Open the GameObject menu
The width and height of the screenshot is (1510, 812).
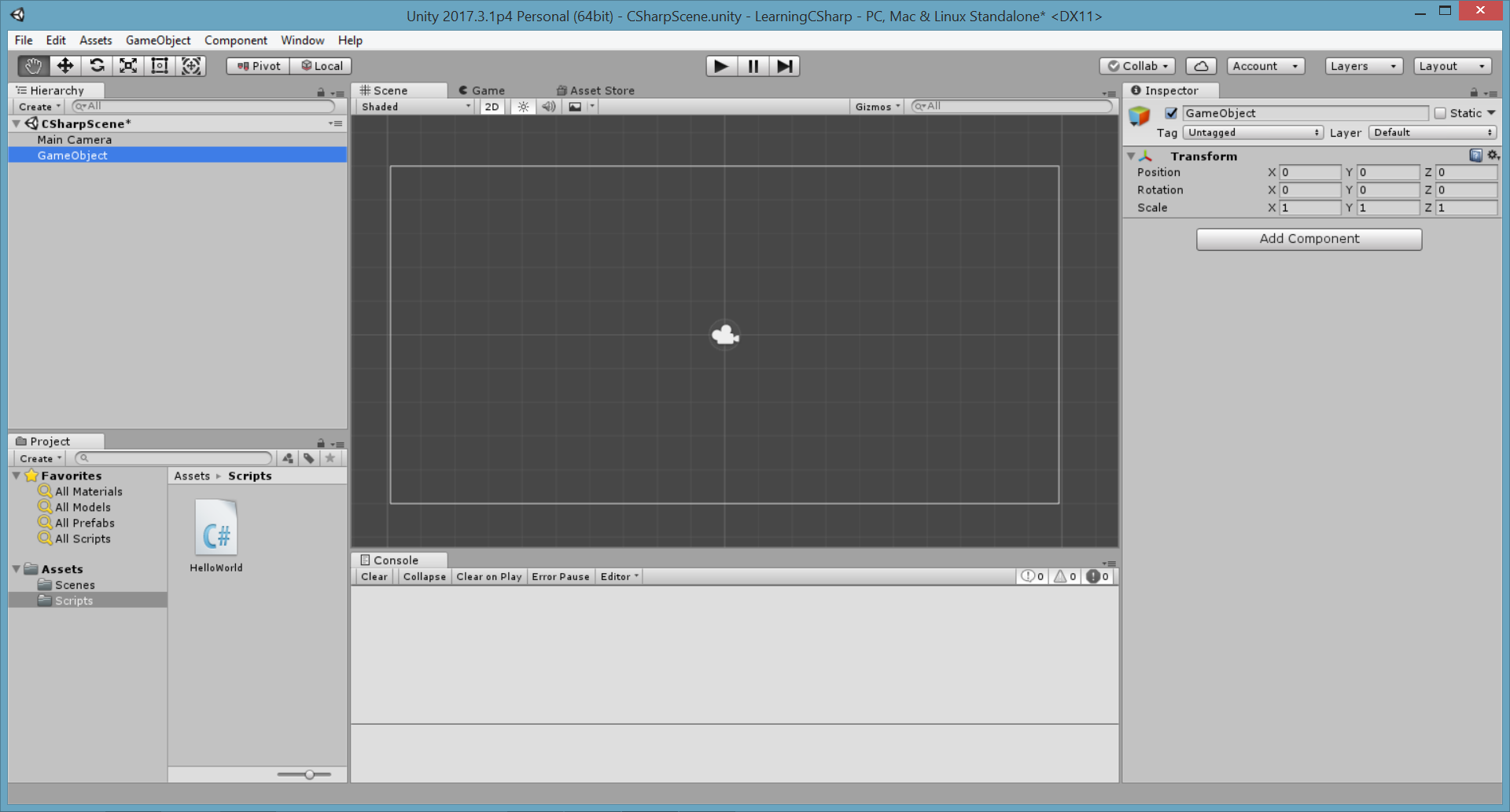[x=158, y=40]
